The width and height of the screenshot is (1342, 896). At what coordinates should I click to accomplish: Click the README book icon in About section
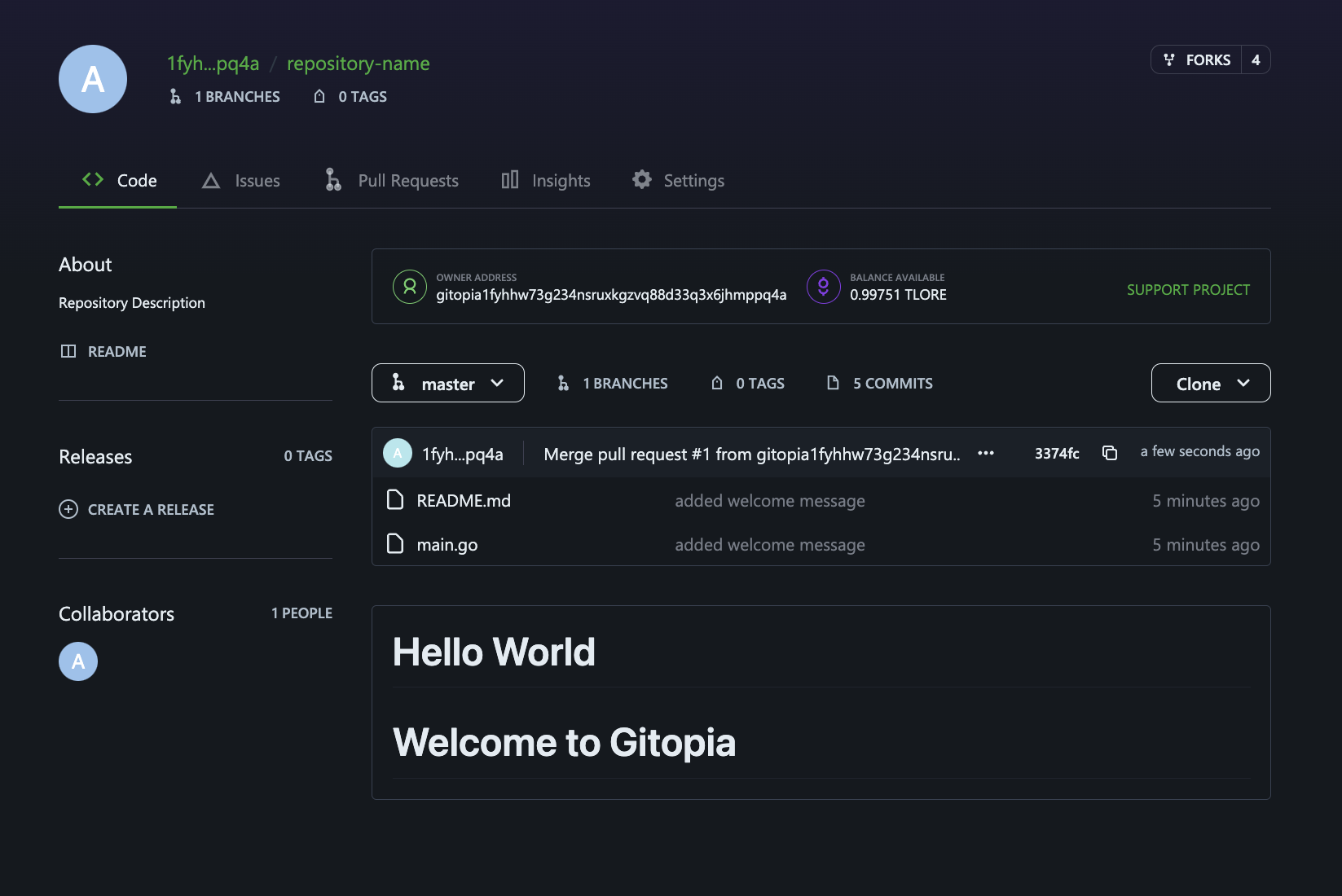click(x=68, y=351)
